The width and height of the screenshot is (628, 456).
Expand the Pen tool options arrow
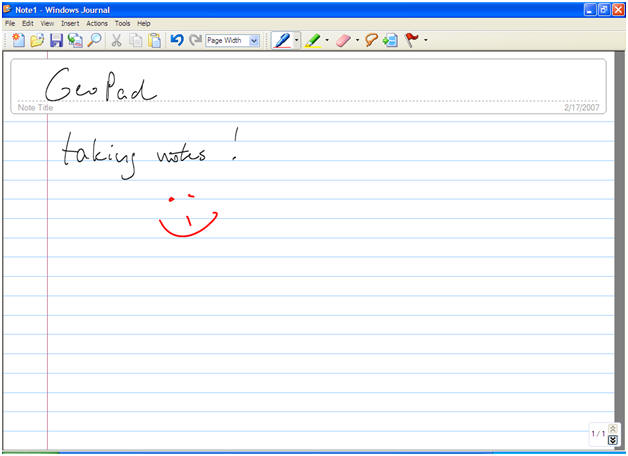297,41
